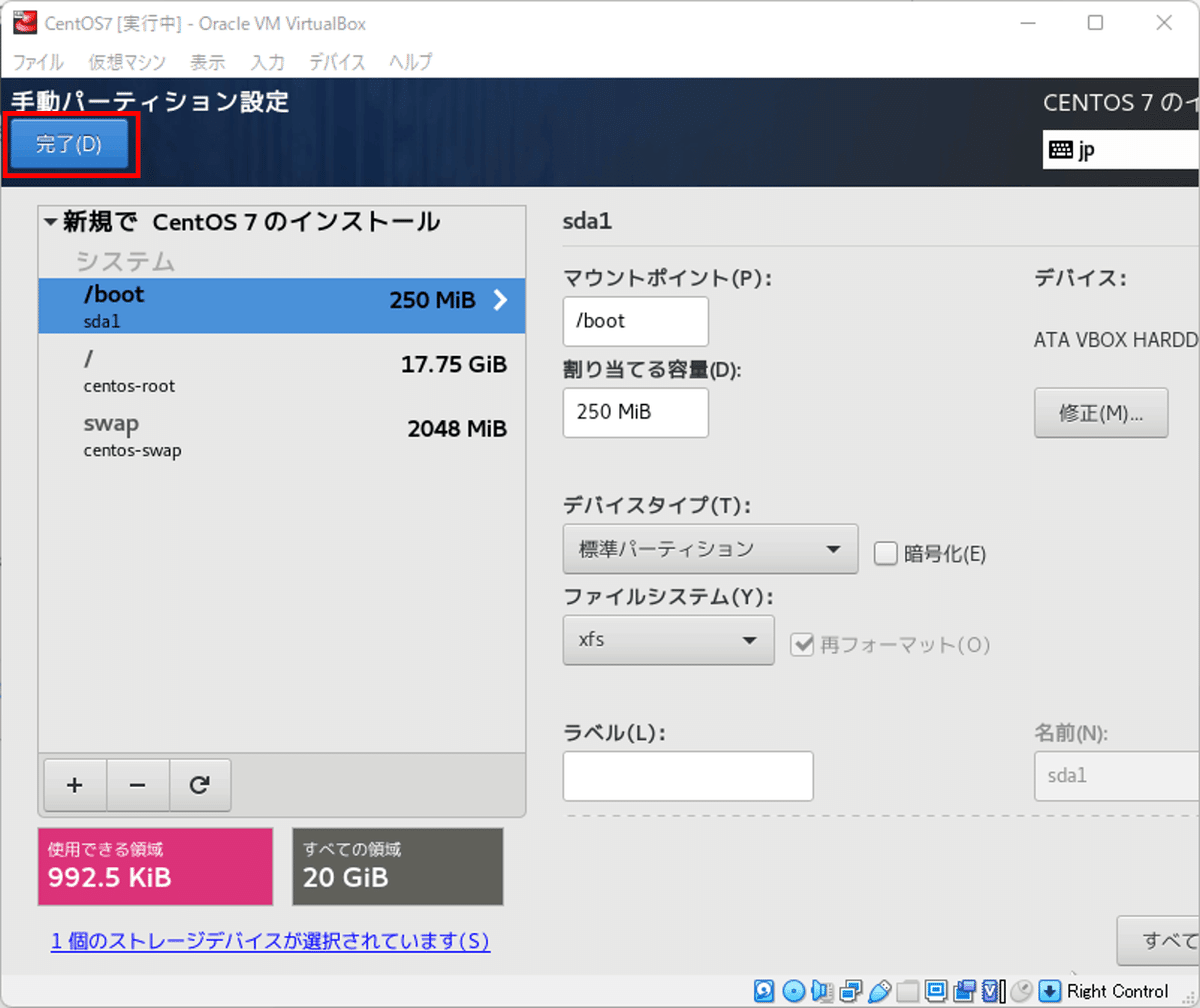Screen dimensions: 1200x1008
Task: Click the 完了(D) done button
Action: coord(69,144)
